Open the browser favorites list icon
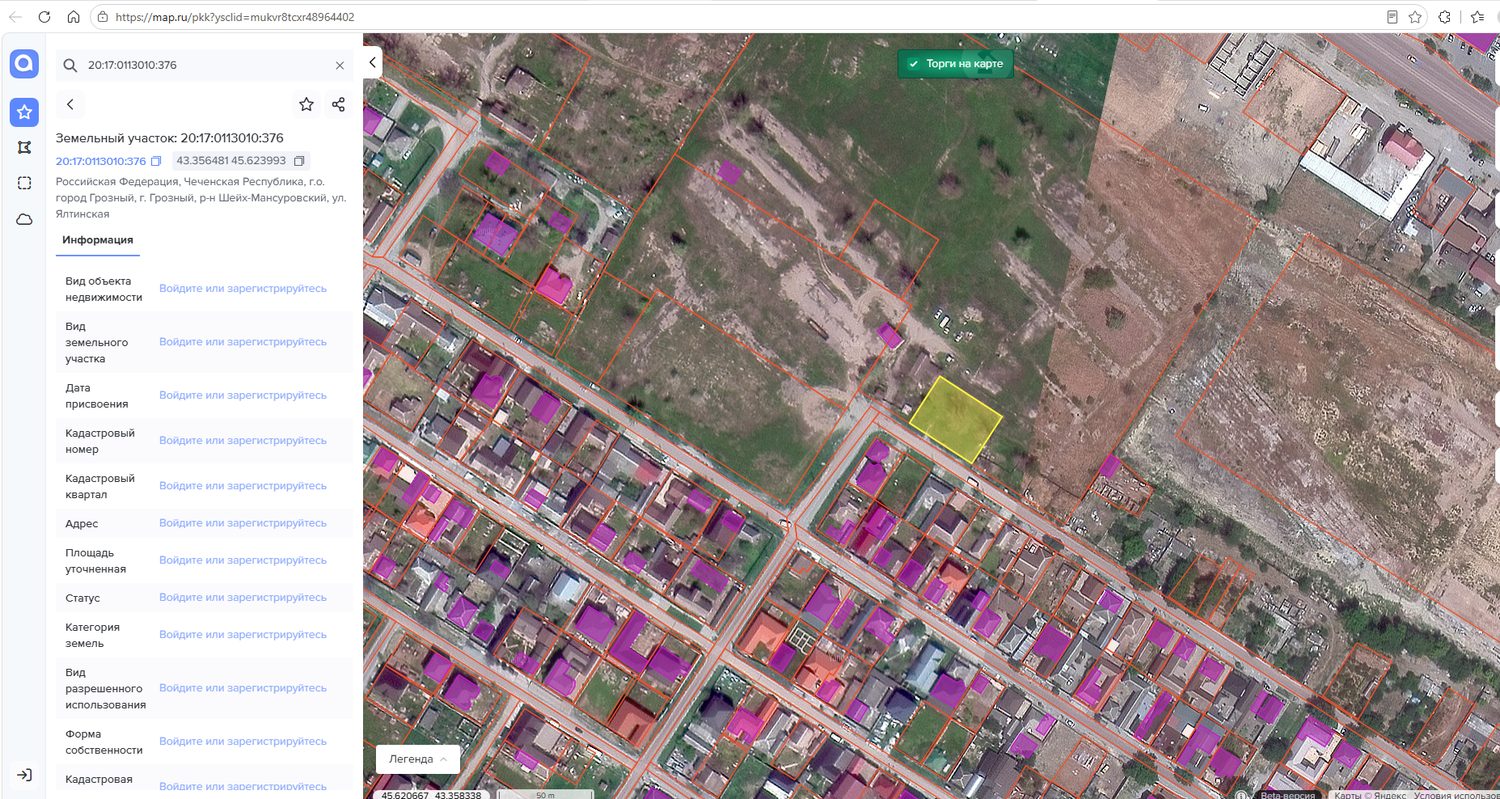 coord(1478,17)
